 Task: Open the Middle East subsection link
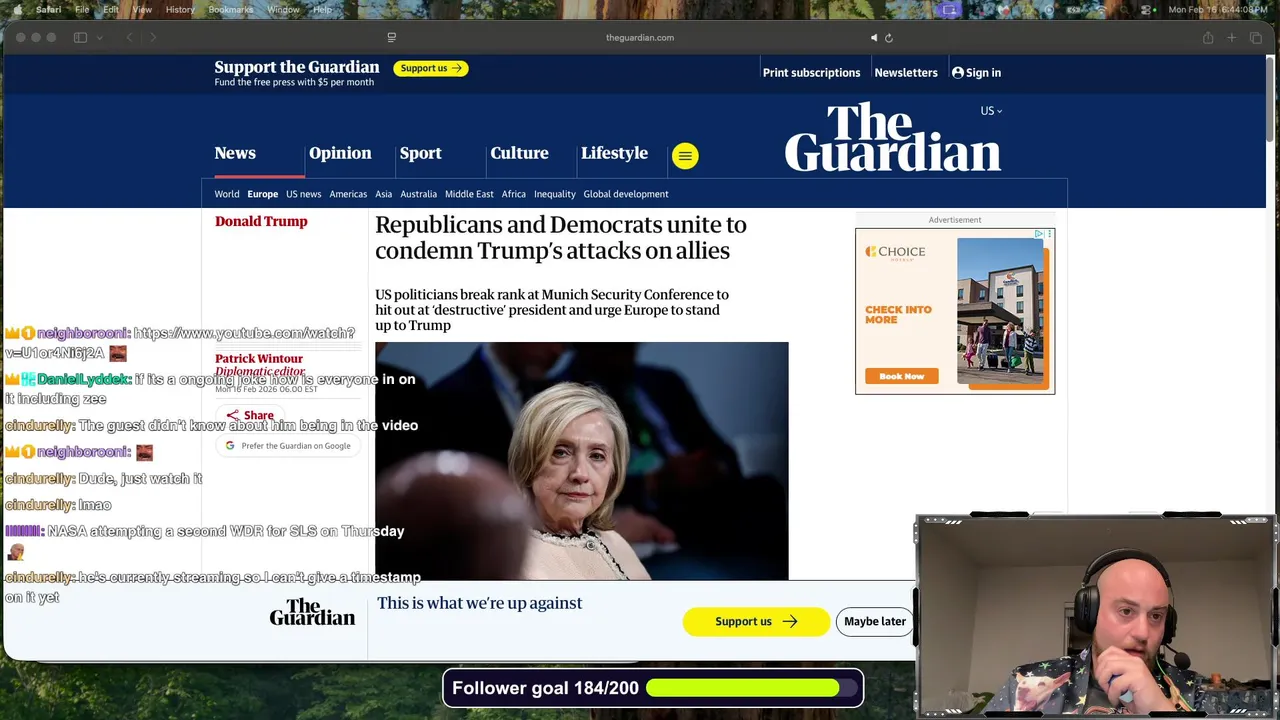[469, 194]
